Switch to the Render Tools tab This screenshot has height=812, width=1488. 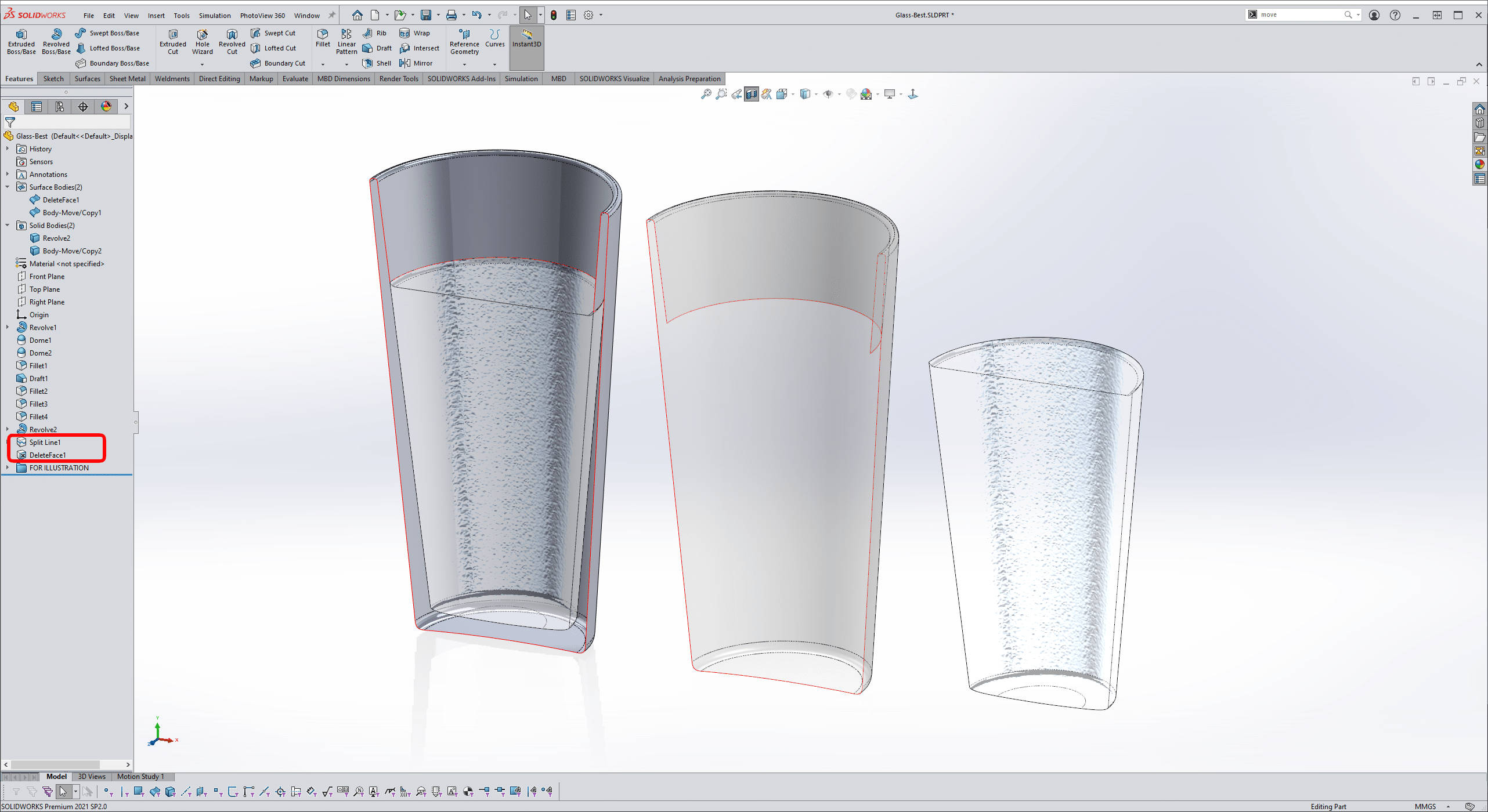tap(399, 79)
